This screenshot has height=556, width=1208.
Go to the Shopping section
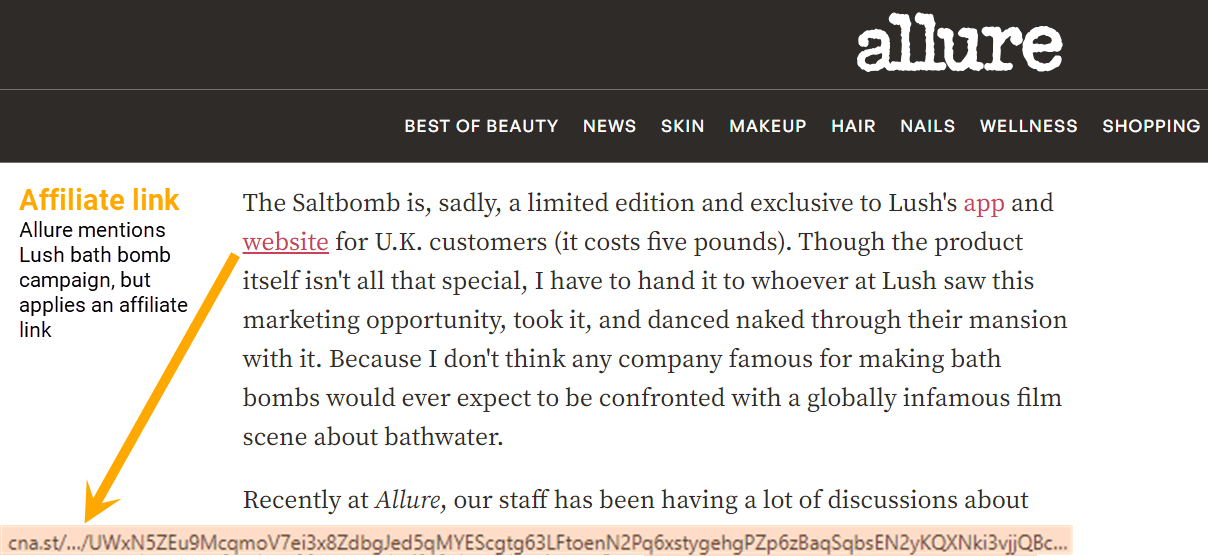[1150, 126]
